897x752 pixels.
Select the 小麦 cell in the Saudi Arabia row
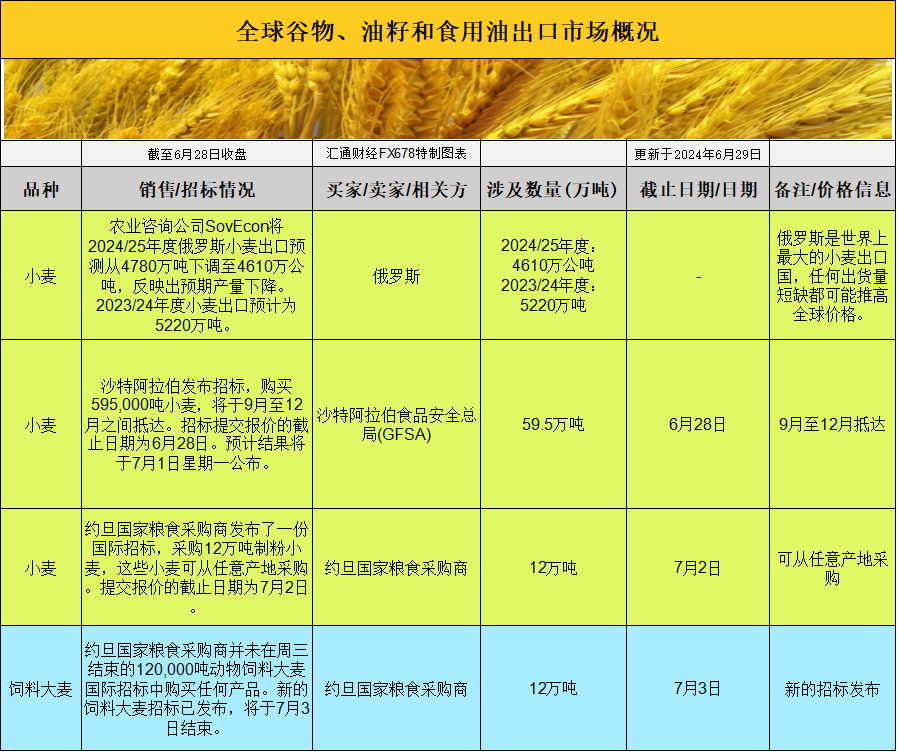click(41, 424)
